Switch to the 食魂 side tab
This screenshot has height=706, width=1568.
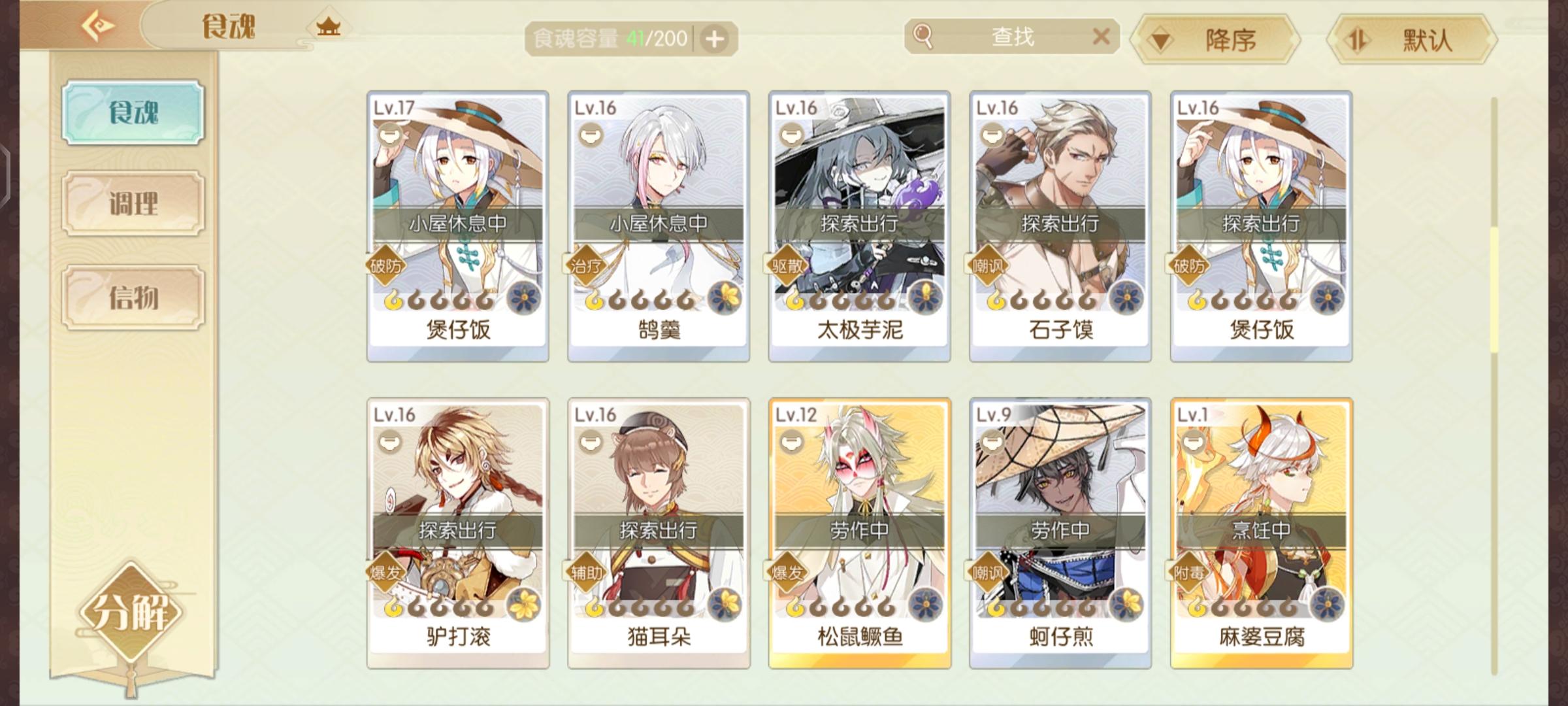pos(133,112)
